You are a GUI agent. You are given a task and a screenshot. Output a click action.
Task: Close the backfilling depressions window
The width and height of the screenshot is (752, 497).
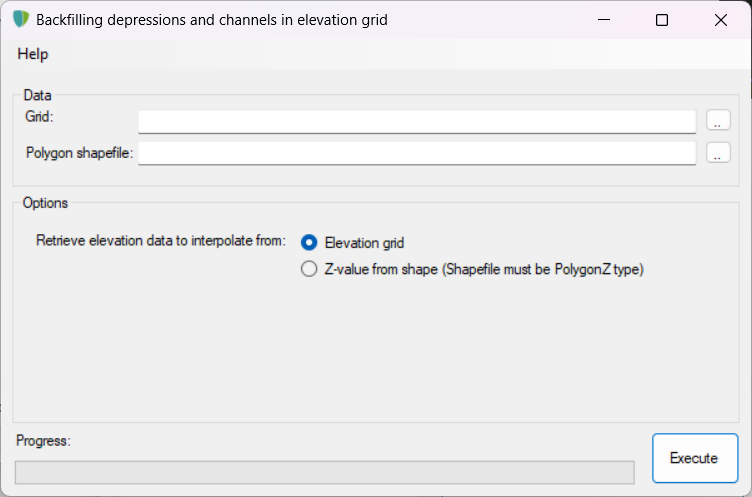(x=718, y=20)
